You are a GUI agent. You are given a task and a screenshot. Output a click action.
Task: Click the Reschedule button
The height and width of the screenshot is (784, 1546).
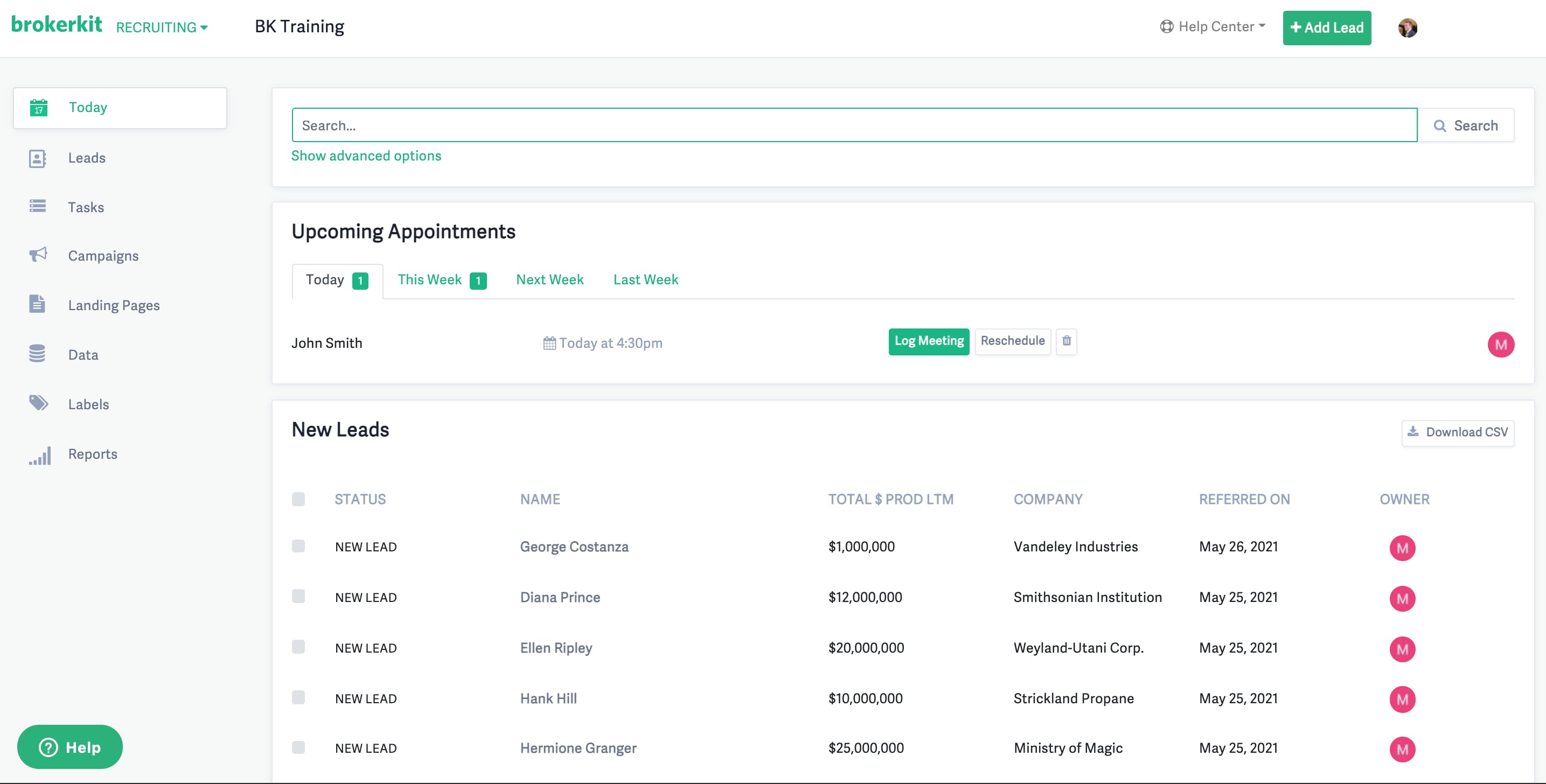point(1013,341)
